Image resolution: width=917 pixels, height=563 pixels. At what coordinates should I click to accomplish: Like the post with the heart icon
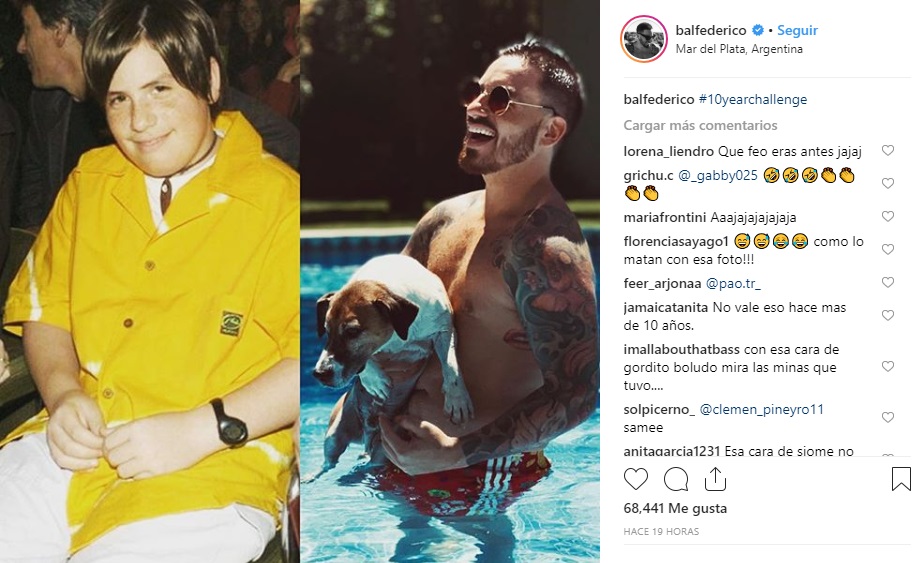pos(636,479)
